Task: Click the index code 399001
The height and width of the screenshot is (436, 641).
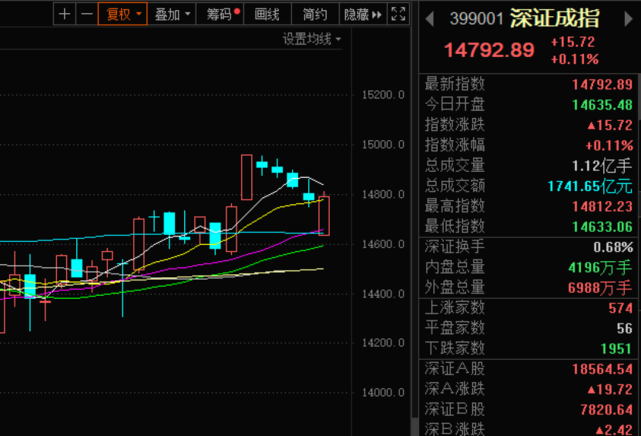Action: pyautogui.click(x=475, y=18)
